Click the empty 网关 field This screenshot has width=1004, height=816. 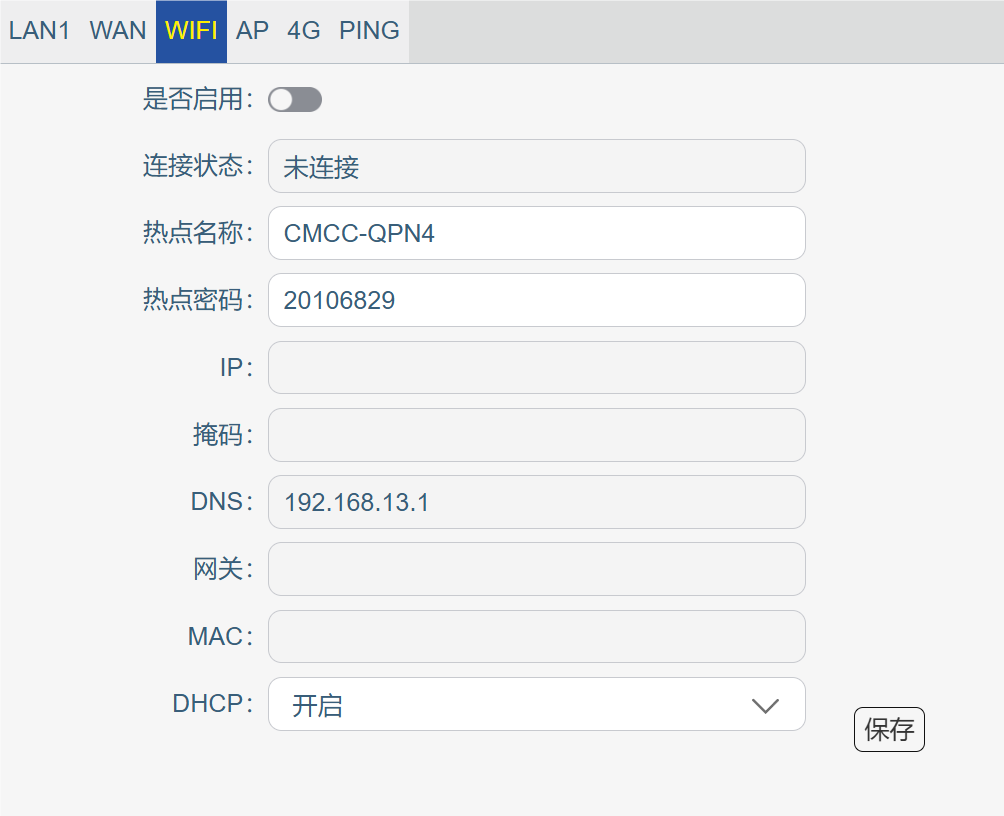coord(537,569)
